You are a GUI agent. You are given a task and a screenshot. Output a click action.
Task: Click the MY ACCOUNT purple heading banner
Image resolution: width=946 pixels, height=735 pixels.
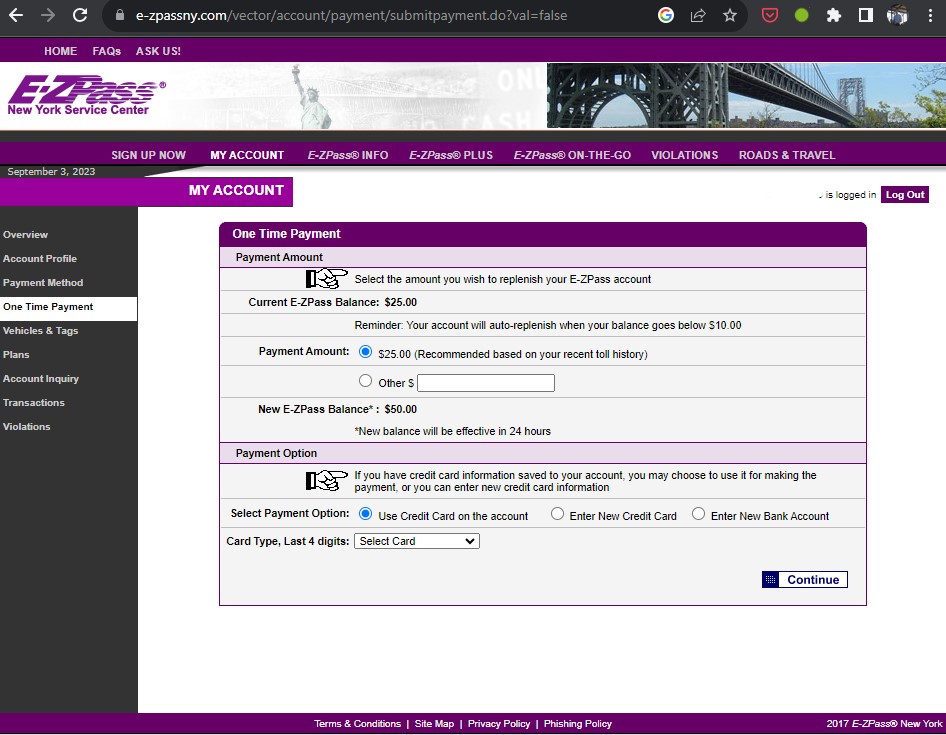click(x=147, y=191)
